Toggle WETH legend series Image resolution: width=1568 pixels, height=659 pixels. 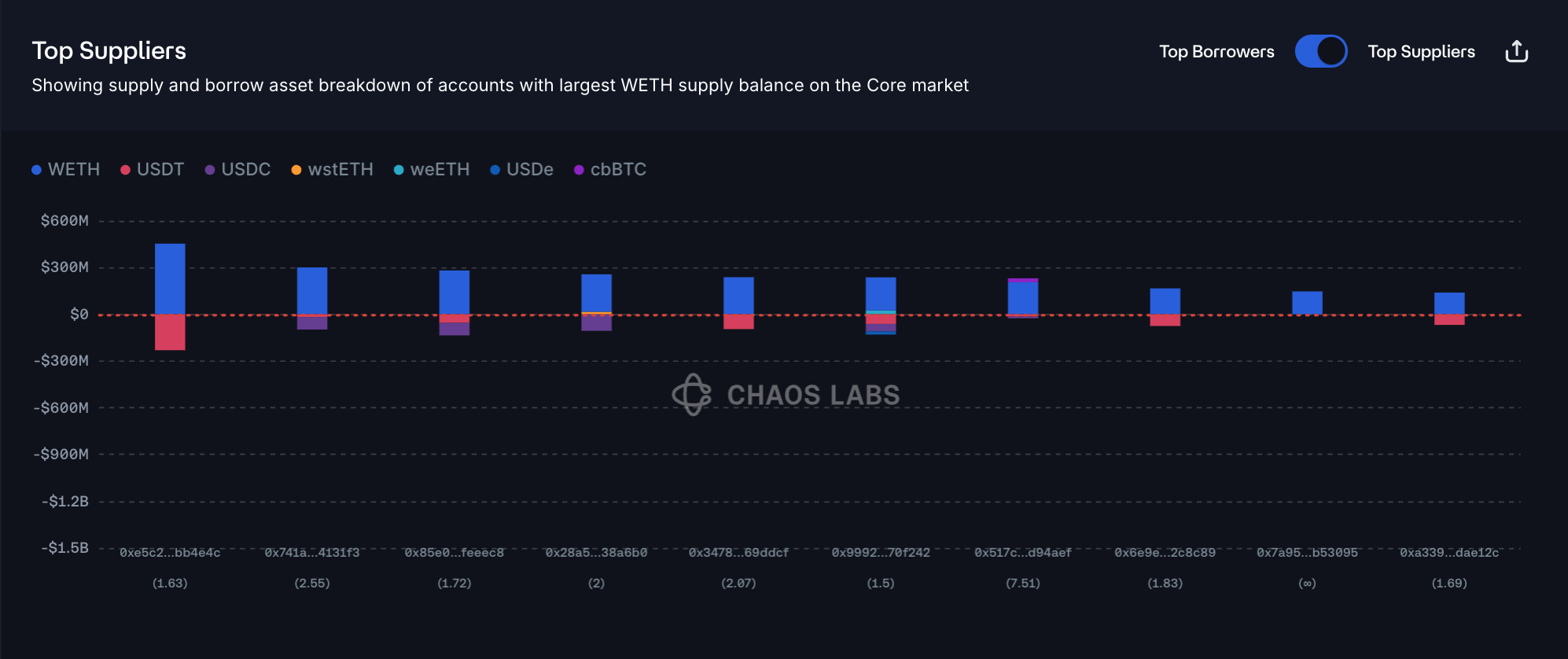tap(66, 170)
